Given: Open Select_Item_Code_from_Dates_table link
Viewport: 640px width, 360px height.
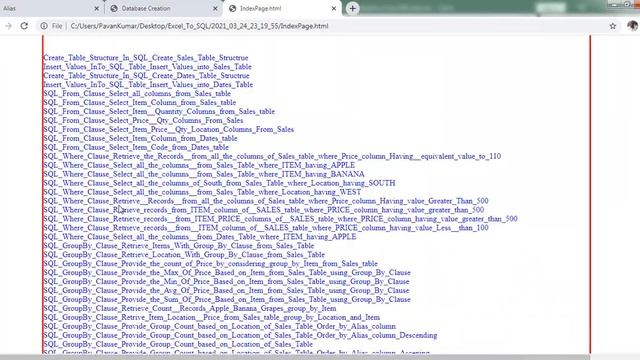Looking at the screenshot, I should (136, 147).
